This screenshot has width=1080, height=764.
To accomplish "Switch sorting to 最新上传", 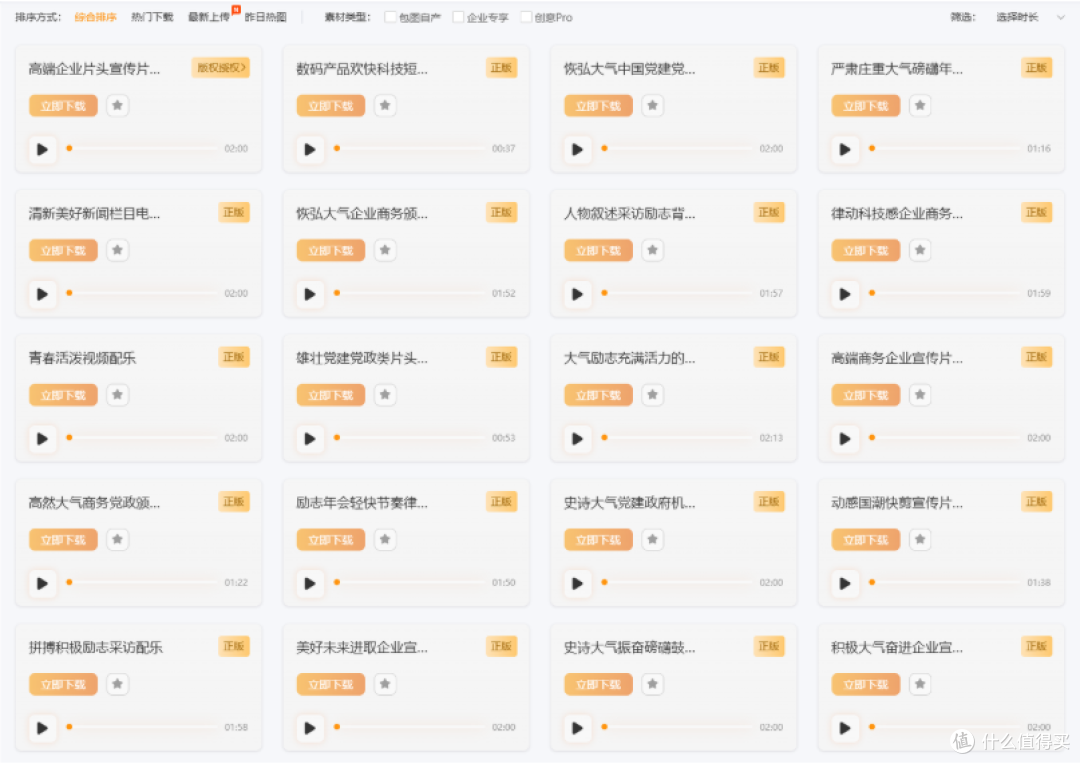I will pyautogui.click(x=209, y=17).
